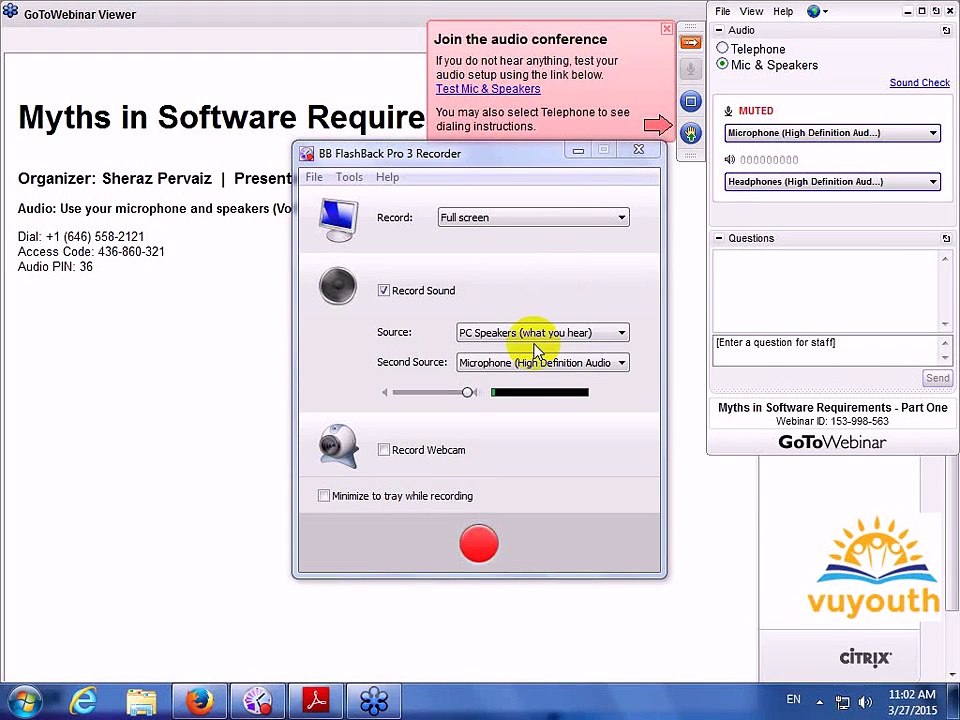
Task: Collapse the Audio pane
Action: 719,30
